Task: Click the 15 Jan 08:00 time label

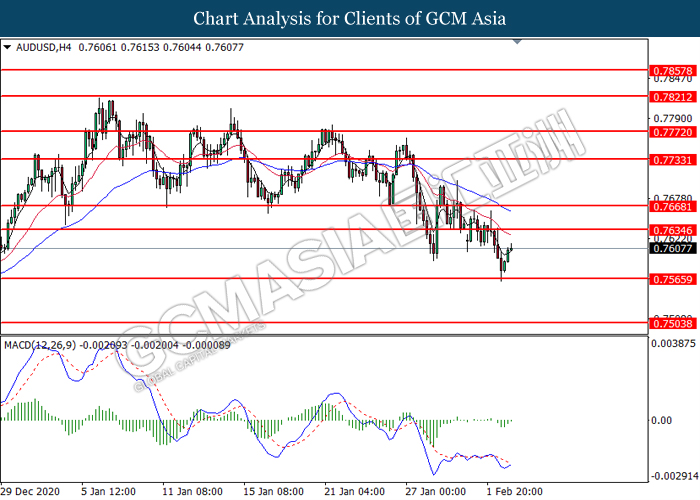Action: coord(274,491)
